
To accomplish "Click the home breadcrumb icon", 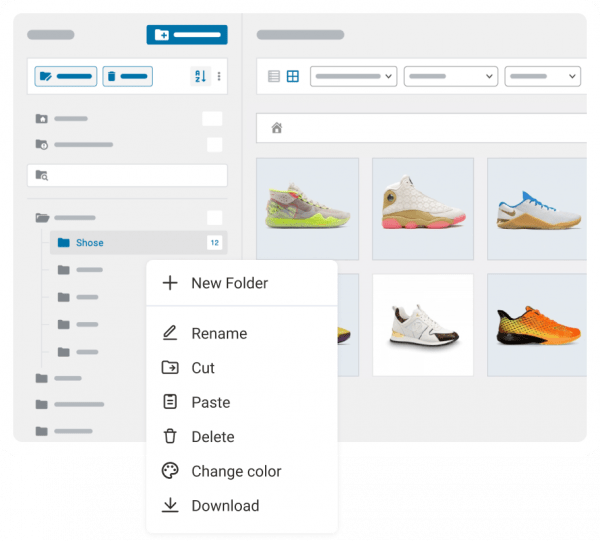I will (x=277, y=128).
